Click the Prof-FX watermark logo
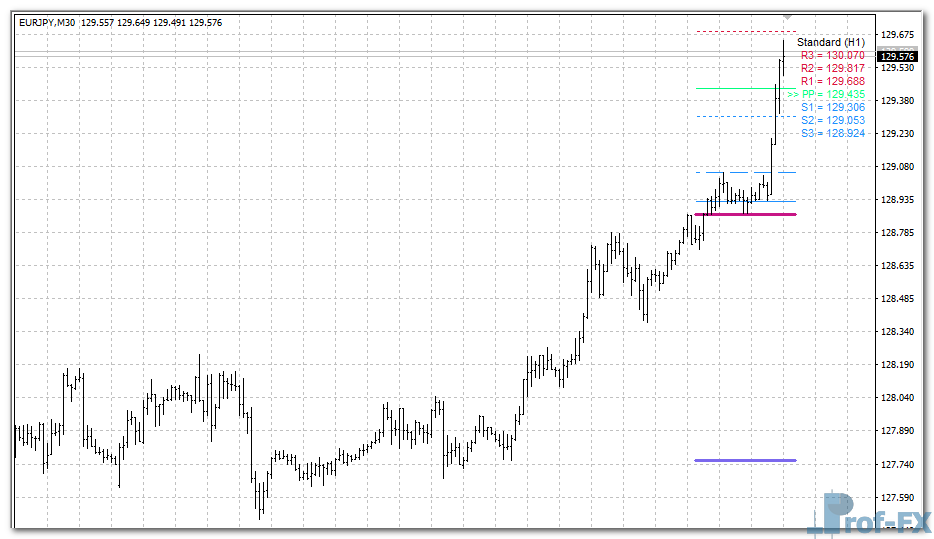The width and height of the screenshot is (934, 539). (869, 516)
